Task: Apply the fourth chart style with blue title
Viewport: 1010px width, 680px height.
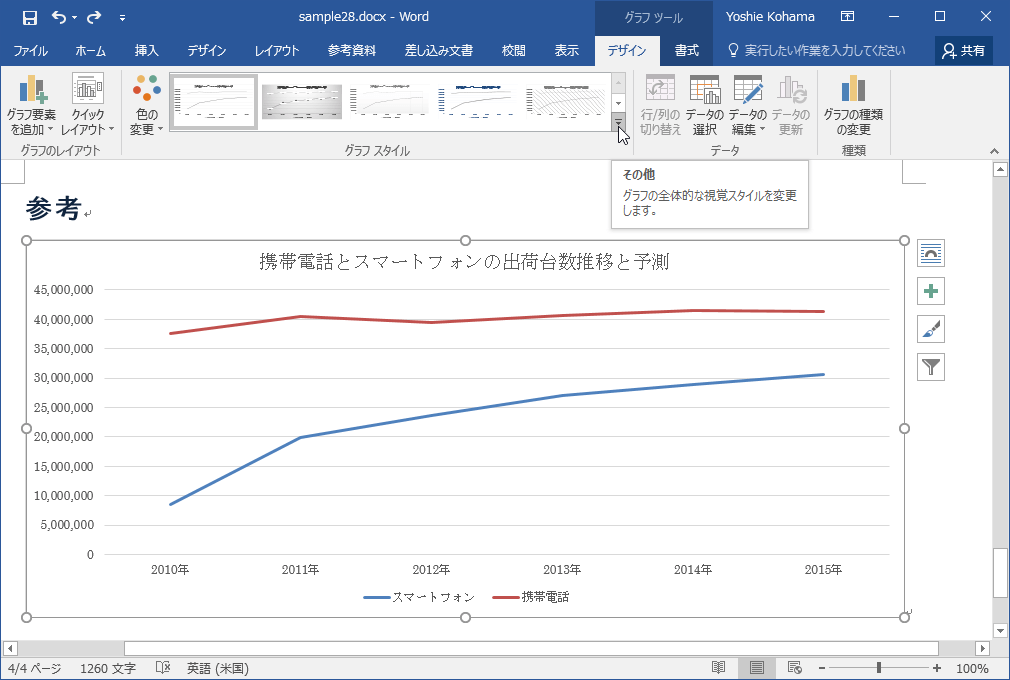Action: 477,101
